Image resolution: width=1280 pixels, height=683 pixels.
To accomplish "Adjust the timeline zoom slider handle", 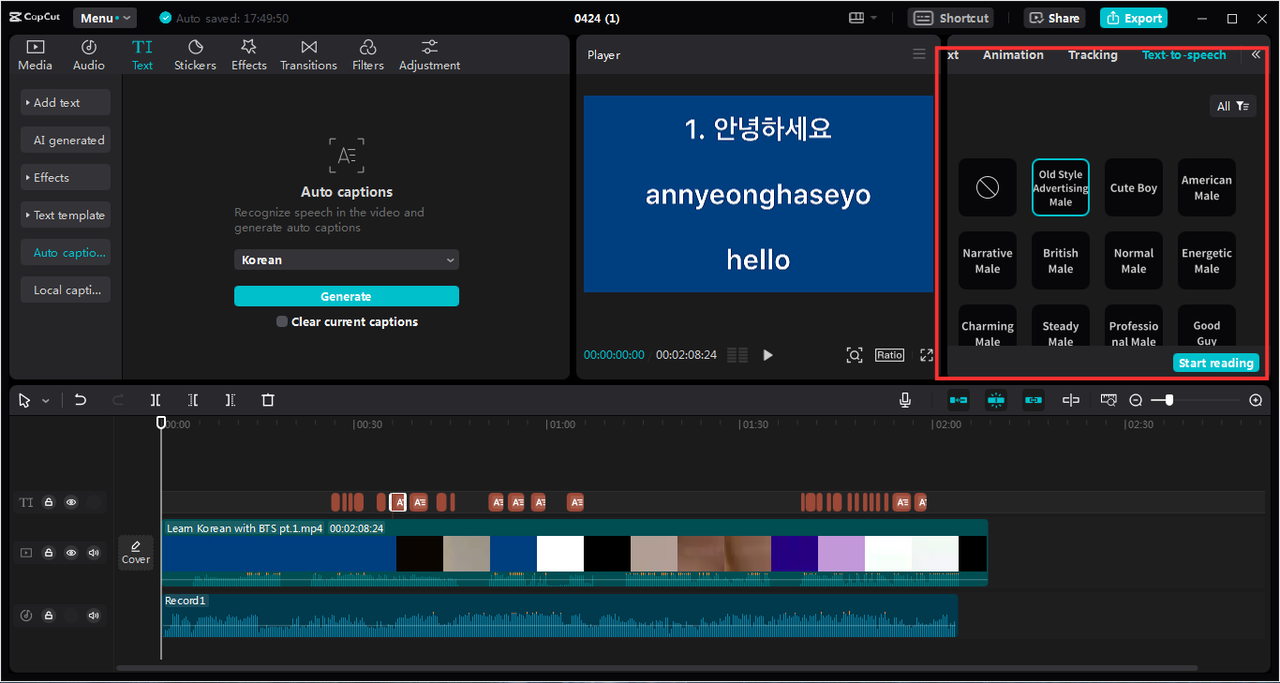I will click(1168, 400).
